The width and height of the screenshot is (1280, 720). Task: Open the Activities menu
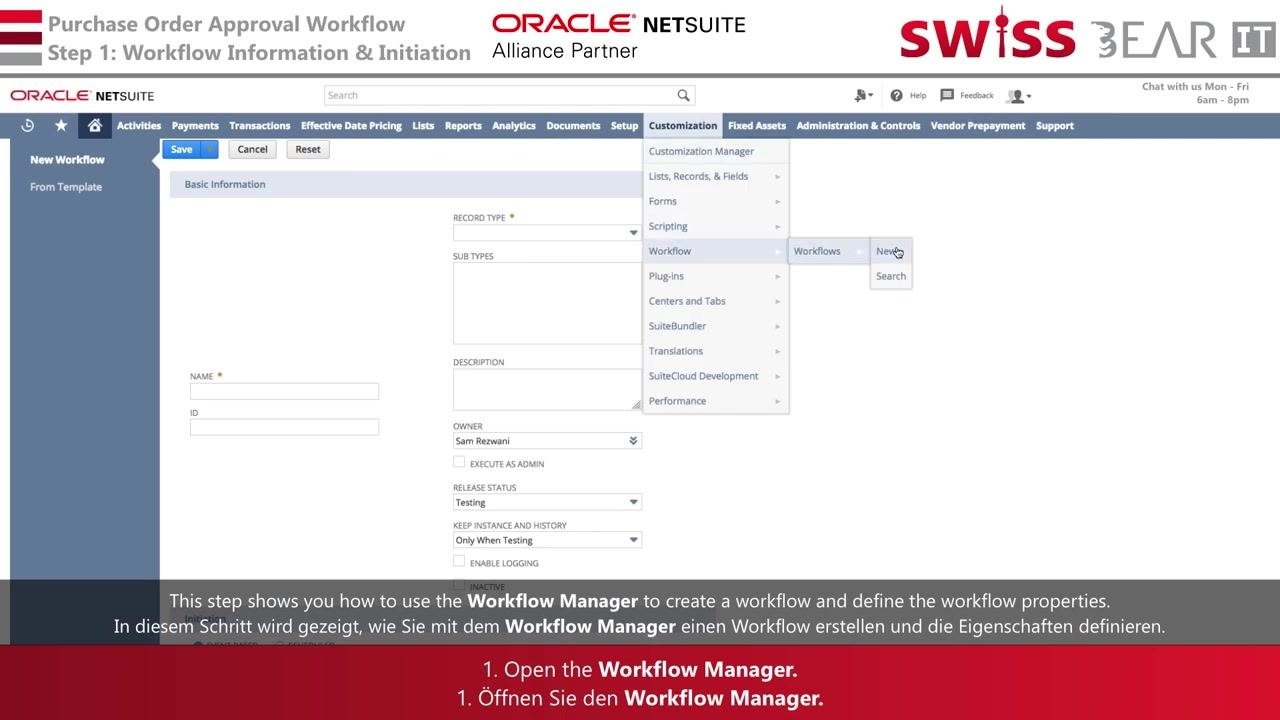point(139,126)
